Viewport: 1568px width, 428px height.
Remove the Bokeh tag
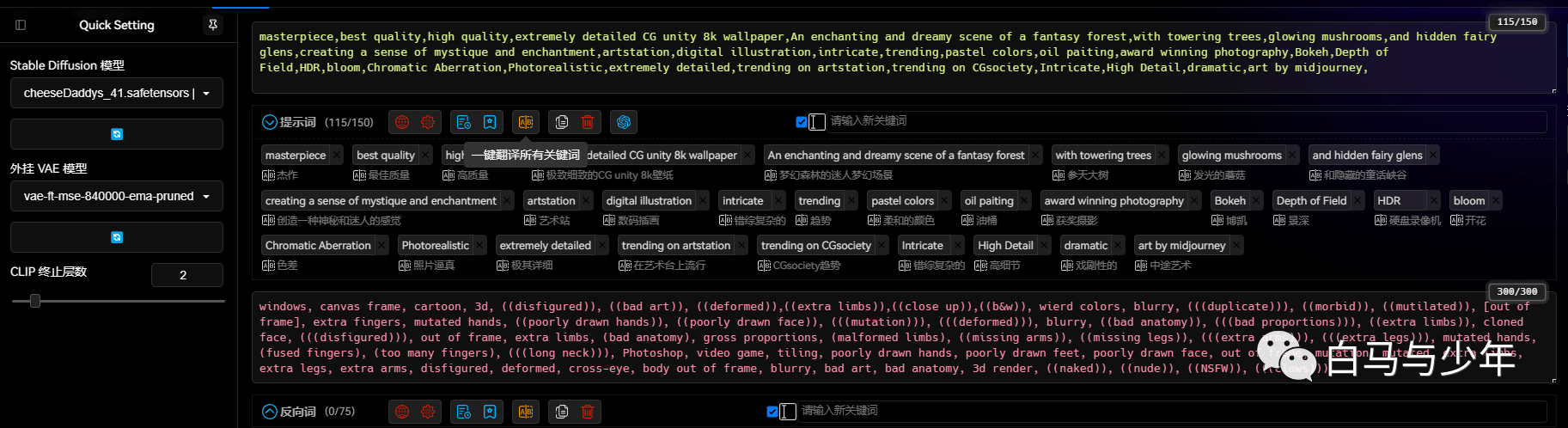pyautogui.click(x=1257, y=201)
